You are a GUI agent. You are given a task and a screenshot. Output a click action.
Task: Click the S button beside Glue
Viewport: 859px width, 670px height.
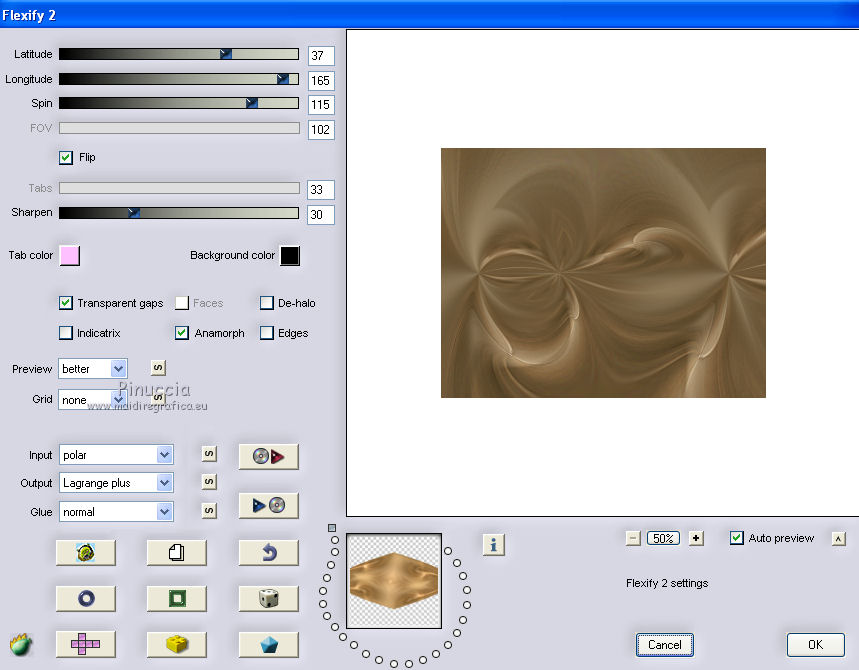point(209,511)
